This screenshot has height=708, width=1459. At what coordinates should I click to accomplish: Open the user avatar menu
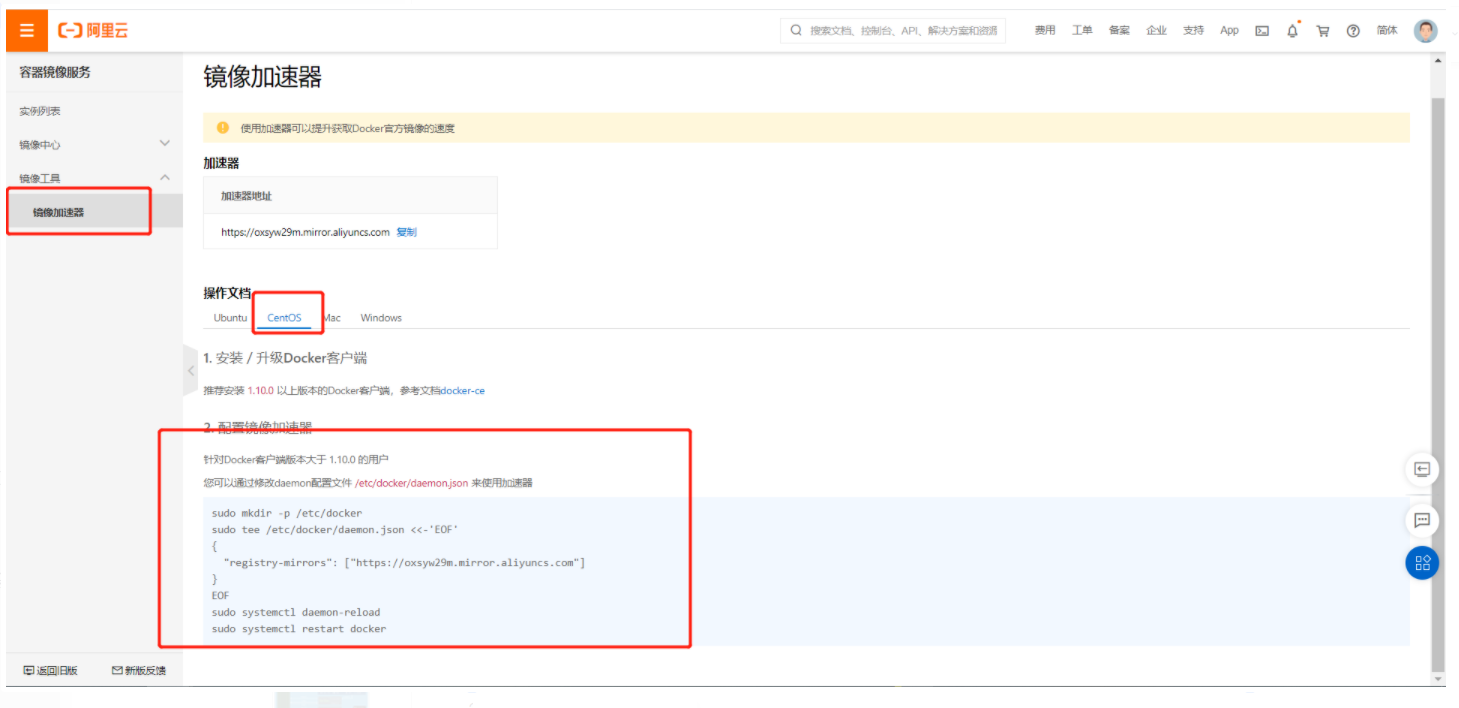(1426, 31)
